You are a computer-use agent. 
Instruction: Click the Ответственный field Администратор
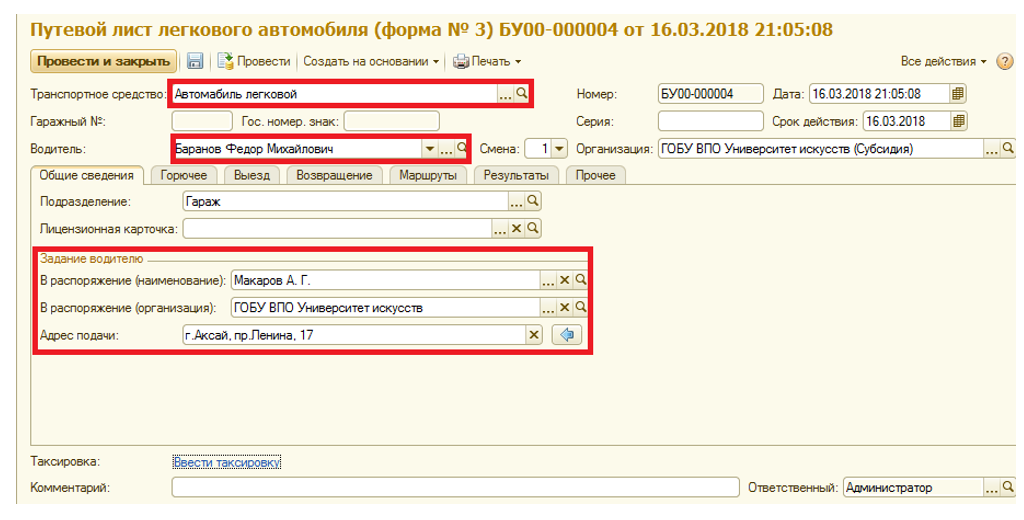(914, 487)
